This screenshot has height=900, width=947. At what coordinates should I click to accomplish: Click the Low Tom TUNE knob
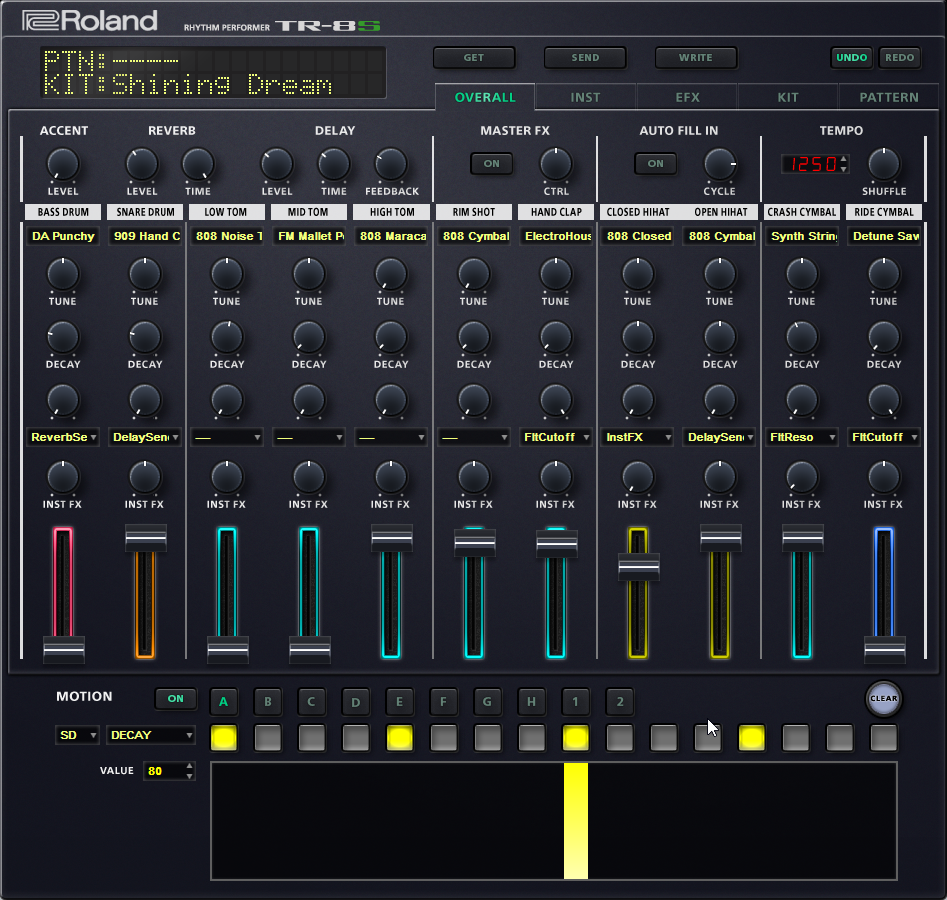click(x=227, y=275)
